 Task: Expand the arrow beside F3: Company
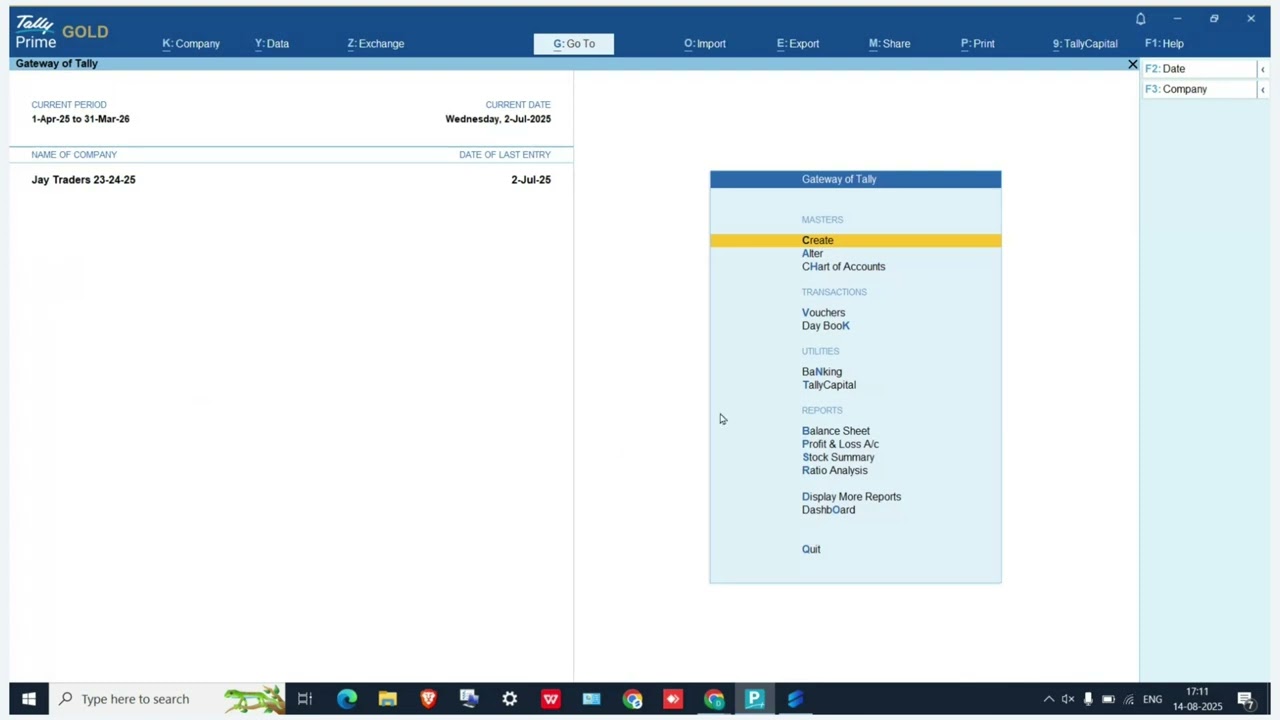tap(1262, 89)
